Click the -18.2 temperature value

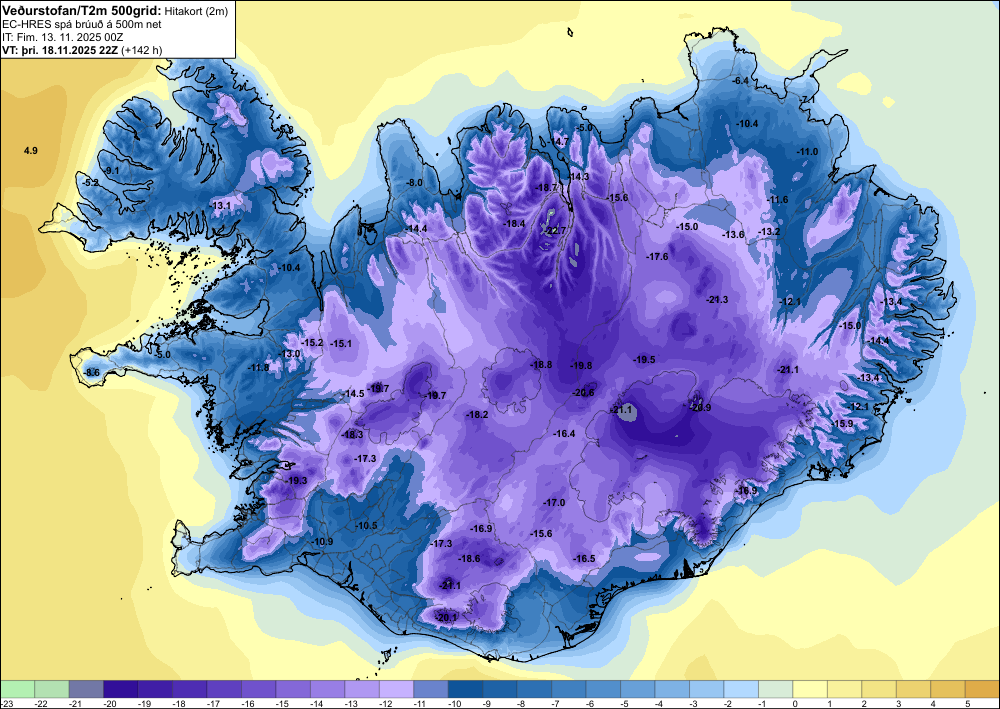tap(477, 414)
